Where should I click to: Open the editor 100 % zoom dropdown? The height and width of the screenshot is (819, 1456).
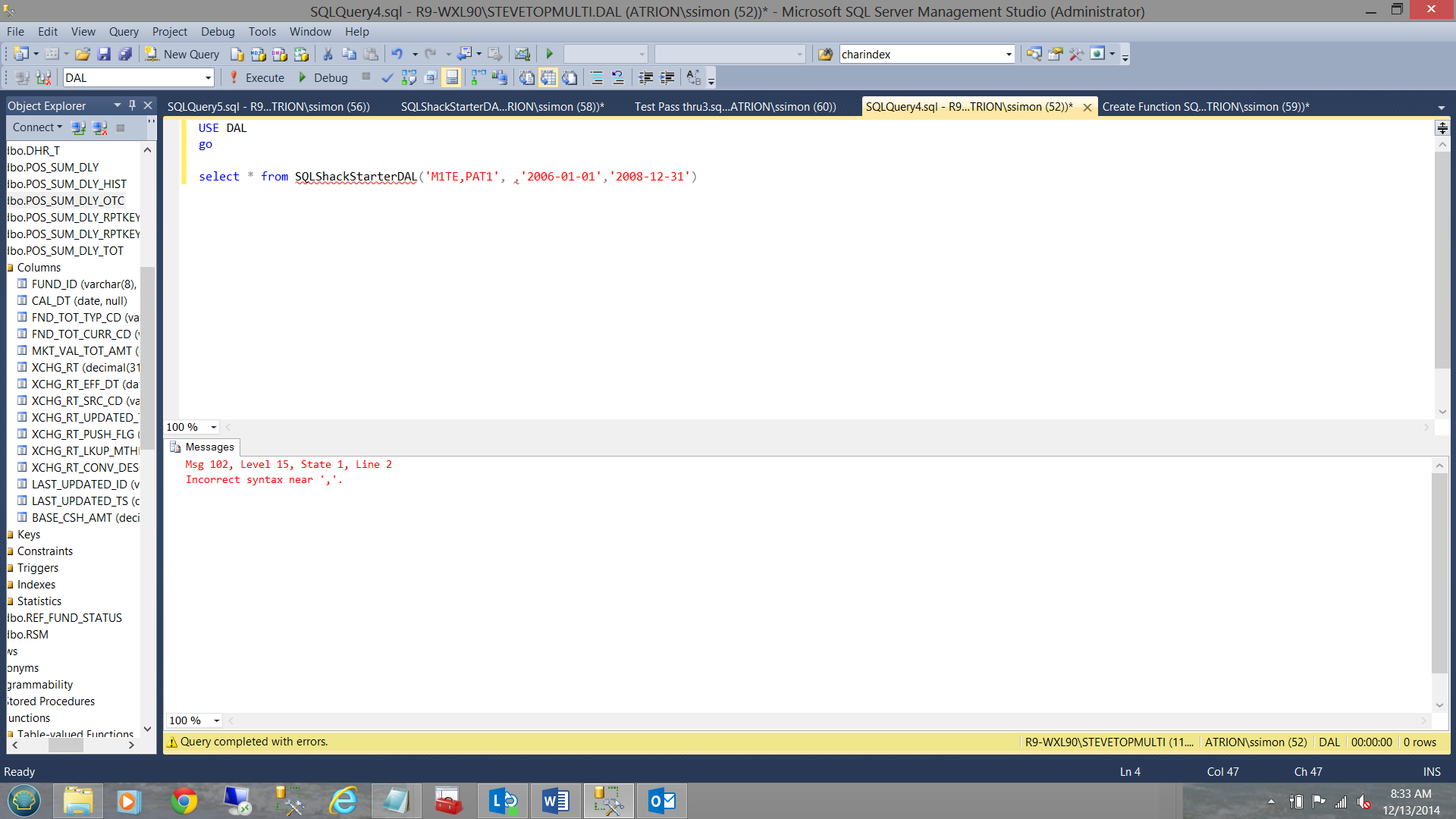pyautogui.click(x=214, y=427)
